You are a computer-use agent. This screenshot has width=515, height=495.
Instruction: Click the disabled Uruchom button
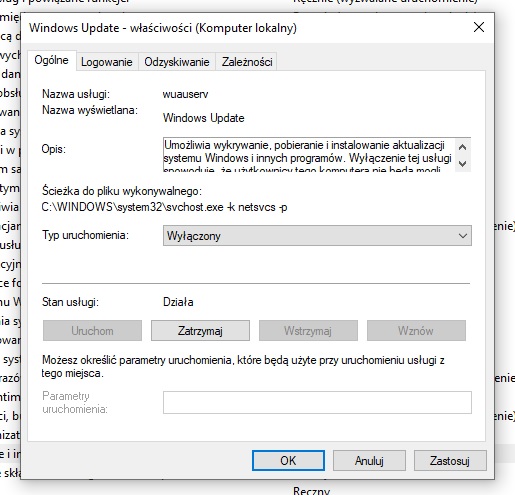tap(92, 331)
